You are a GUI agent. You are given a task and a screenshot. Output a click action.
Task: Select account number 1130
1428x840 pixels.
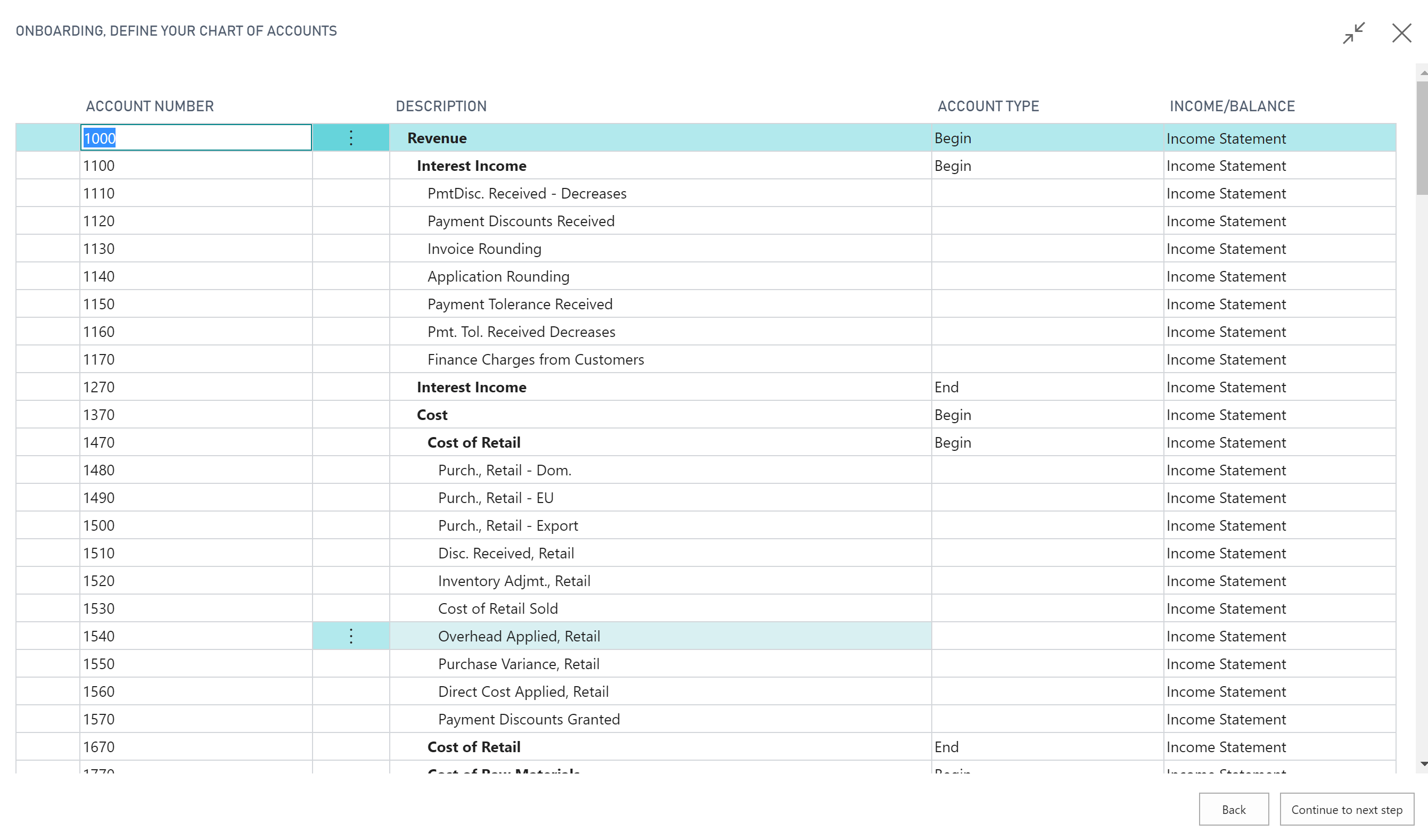(x=196, y=249)
